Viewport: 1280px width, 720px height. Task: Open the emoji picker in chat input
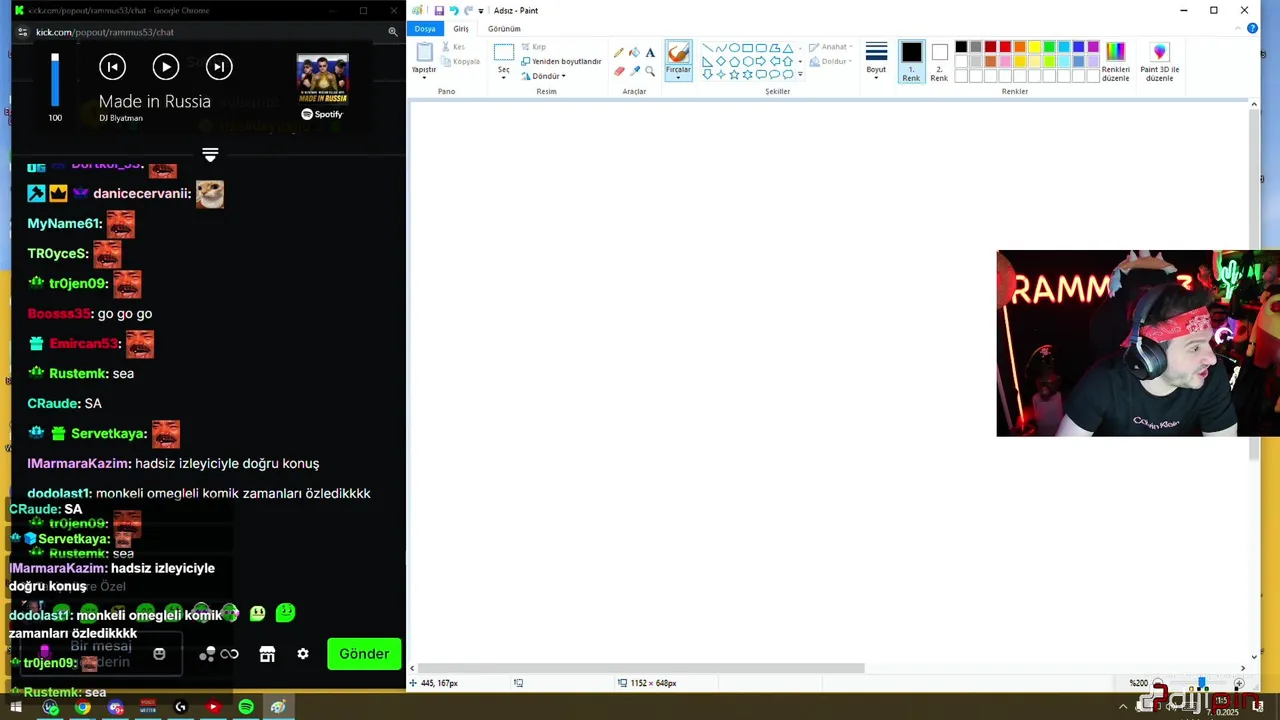click(x=159, y=654)
